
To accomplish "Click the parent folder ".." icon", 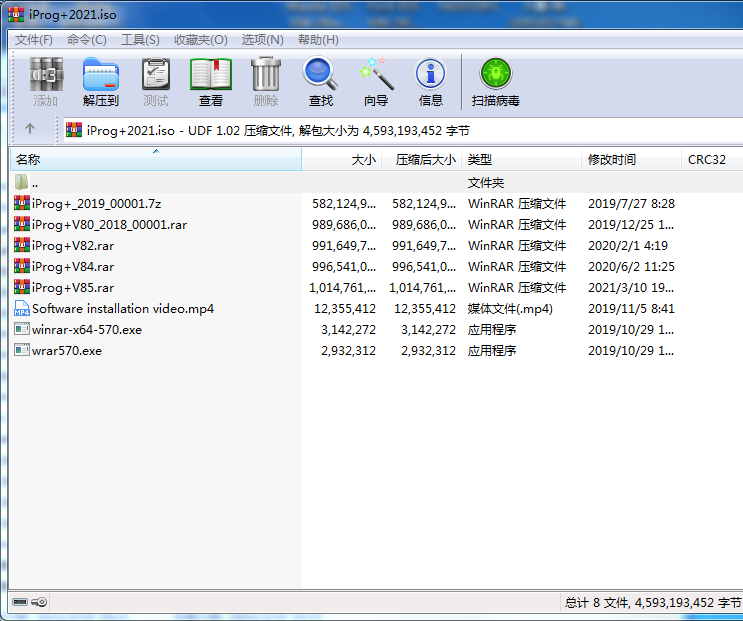I will [x=21, y=182].
